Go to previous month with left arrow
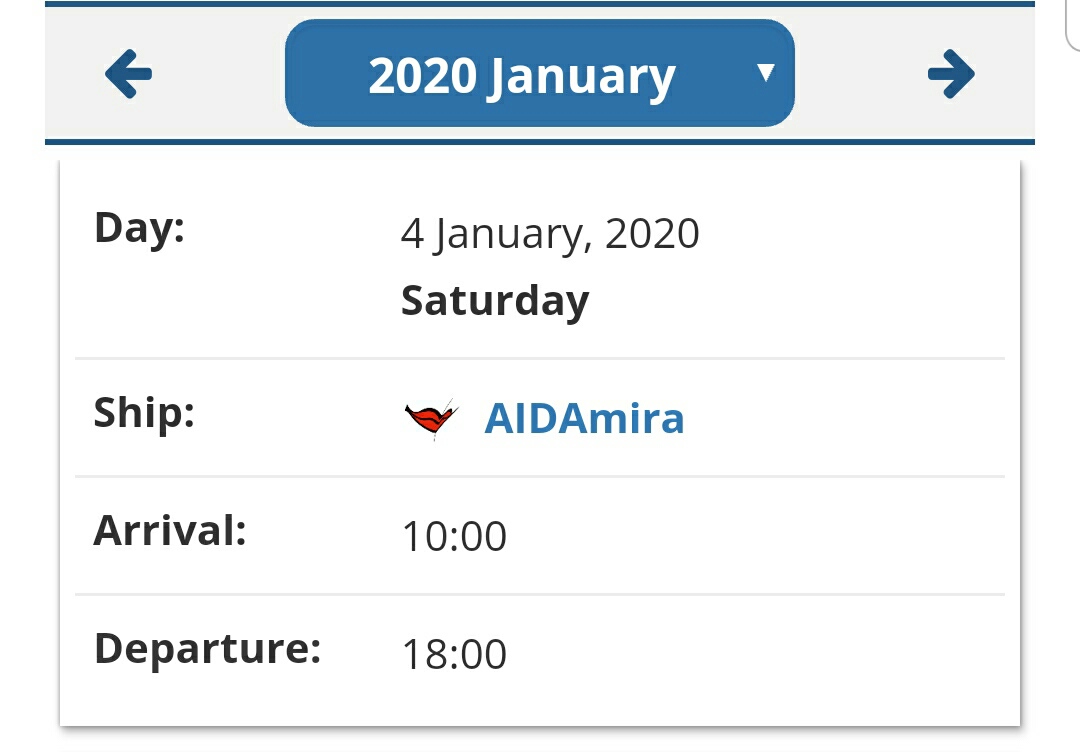This screenshot has height=752, width=1080. 129,74
